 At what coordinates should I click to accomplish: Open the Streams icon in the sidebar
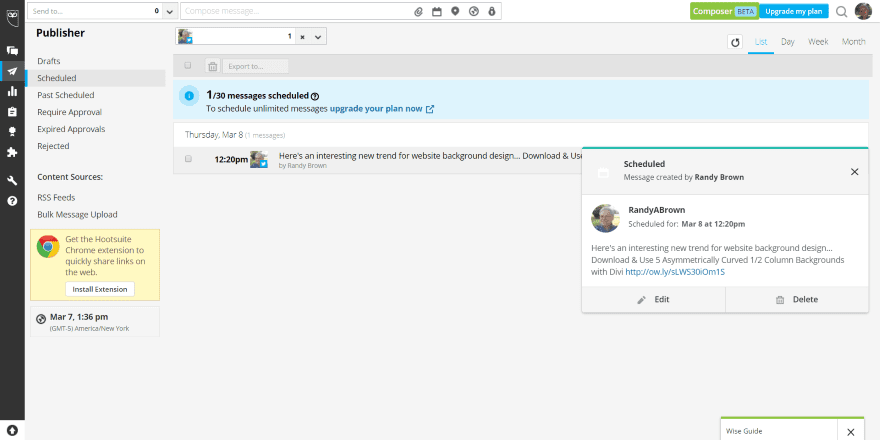tap(12, 51)
